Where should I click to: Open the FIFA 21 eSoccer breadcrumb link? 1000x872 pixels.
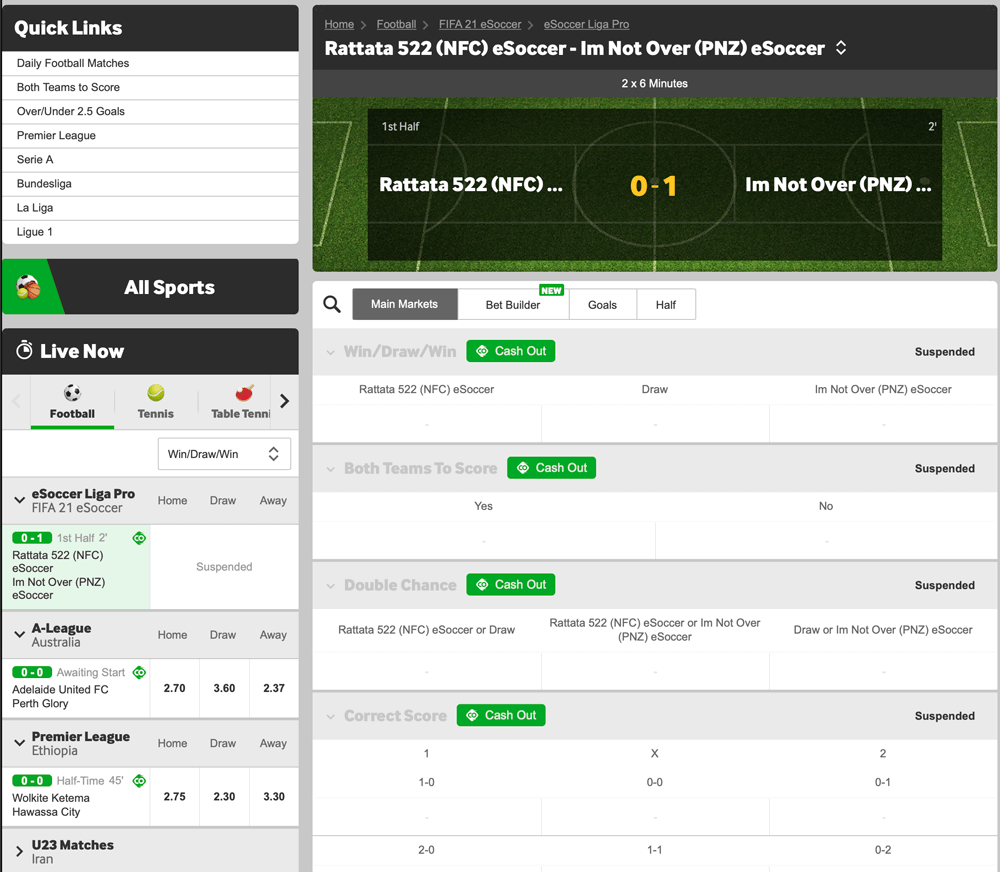point(480,24)
